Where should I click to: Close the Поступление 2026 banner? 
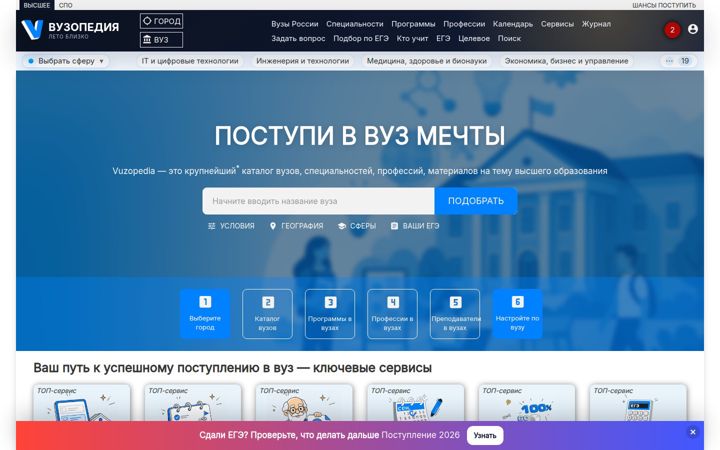click(x=693, y=432)
